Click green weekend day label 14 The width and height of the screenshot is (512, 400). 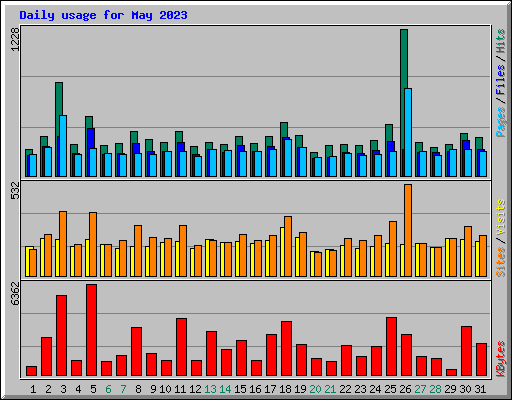click(225, 389)
